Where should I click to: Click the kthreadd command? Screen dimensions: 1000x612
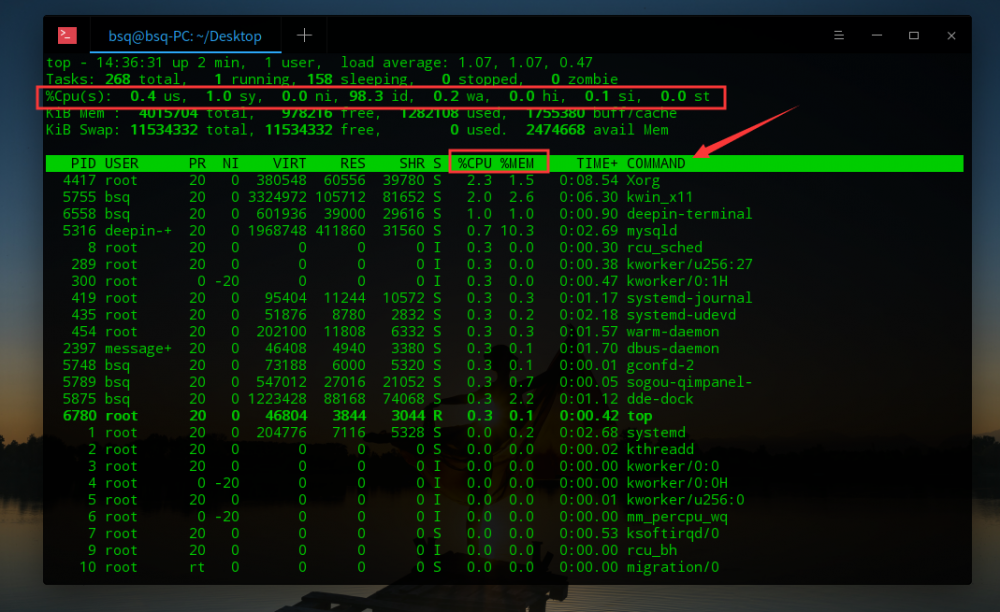tap(660, 449)
